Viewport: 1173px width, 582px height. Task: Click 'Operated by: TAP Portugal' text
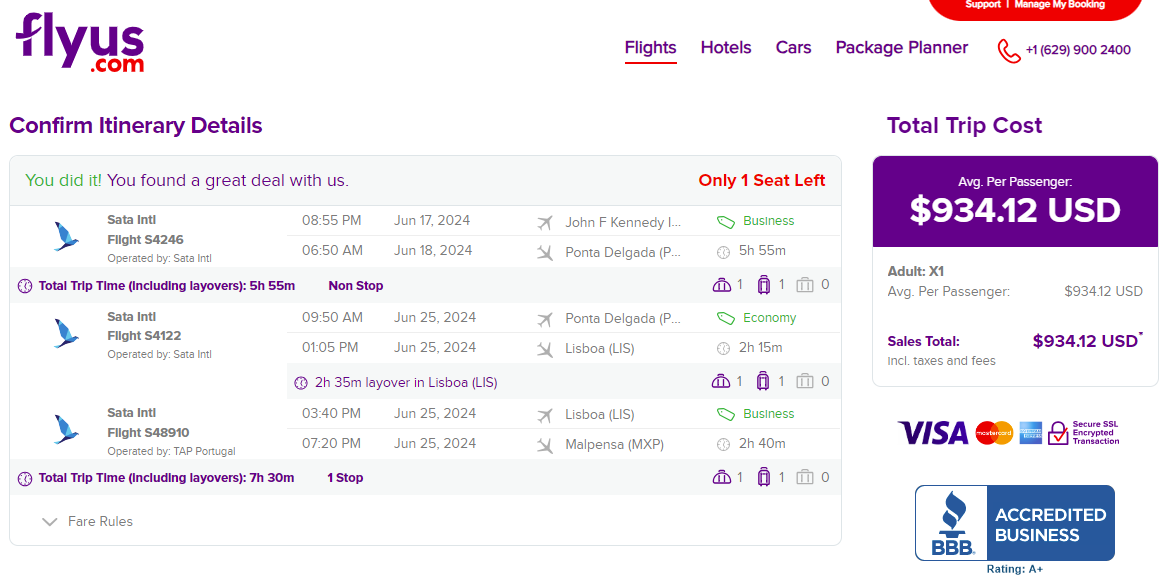171,451
